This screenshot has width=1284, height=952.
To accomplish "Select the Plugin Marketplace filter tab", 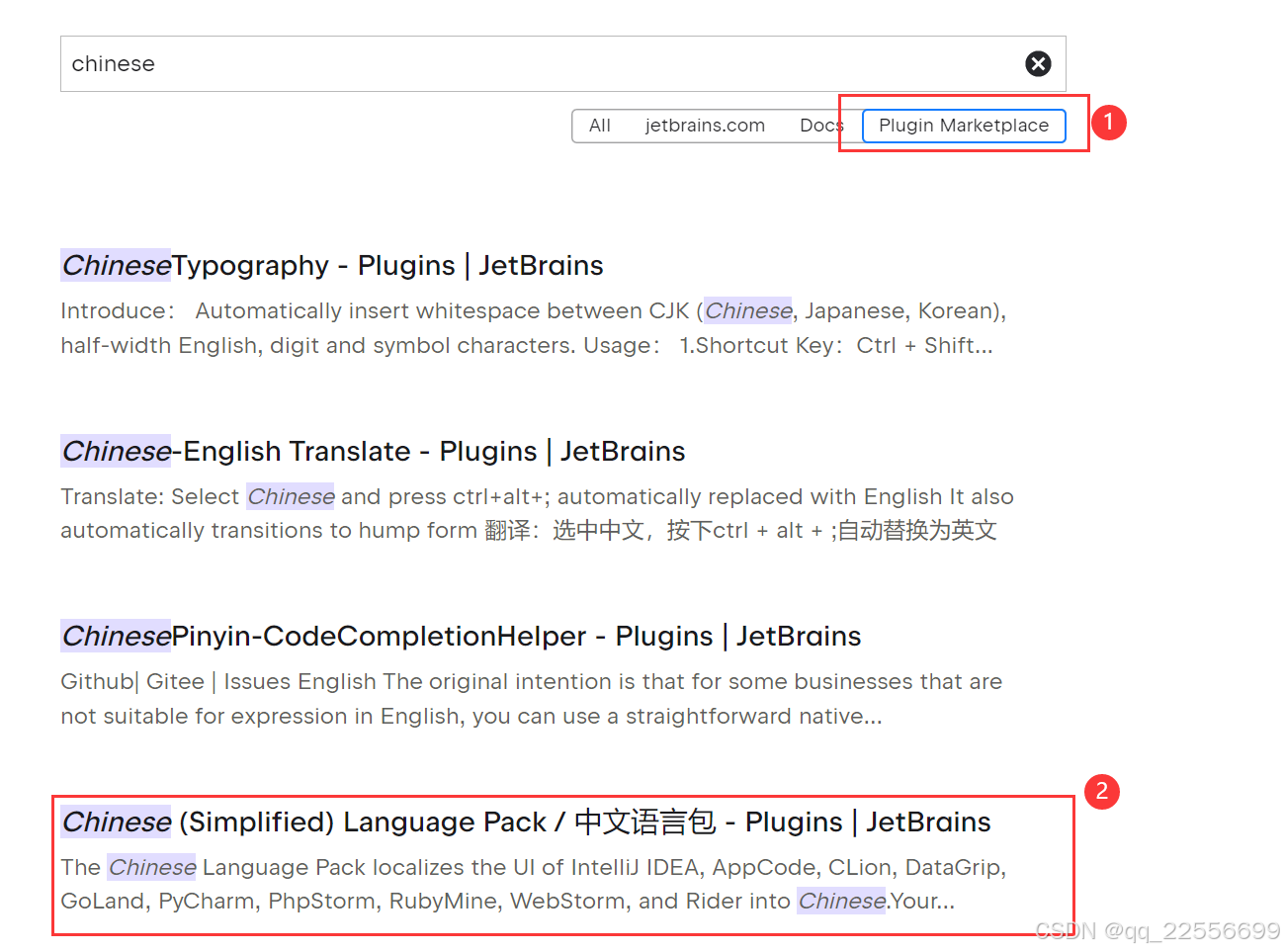I will pos(964,126).
